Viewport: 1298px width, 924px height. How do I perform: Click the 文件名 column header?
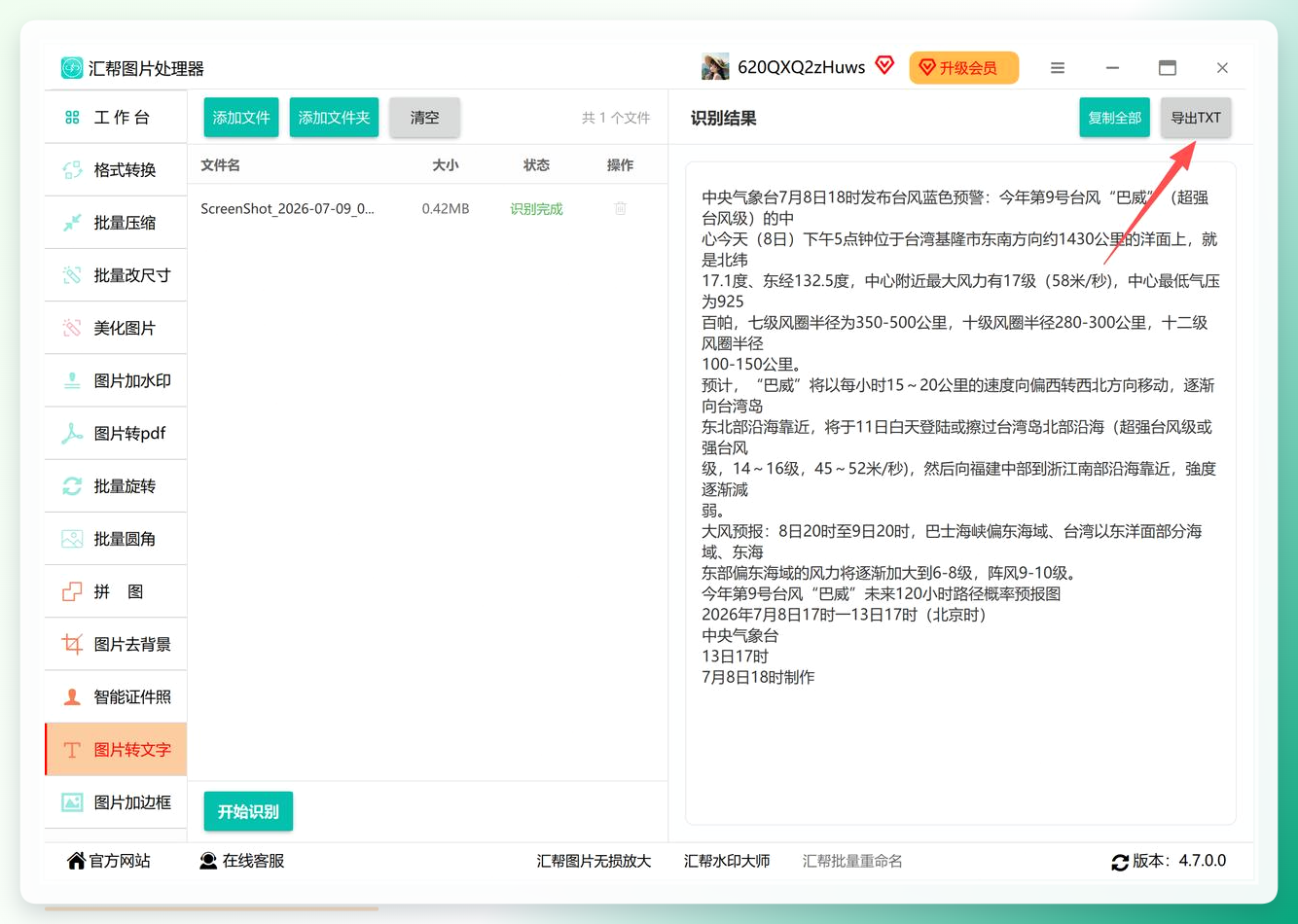click(x=220, y=165)
